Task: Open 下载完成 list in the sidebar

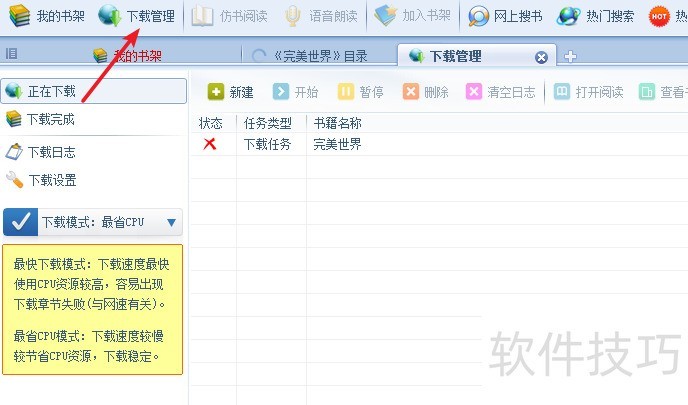Action: (x=40, y=119)
